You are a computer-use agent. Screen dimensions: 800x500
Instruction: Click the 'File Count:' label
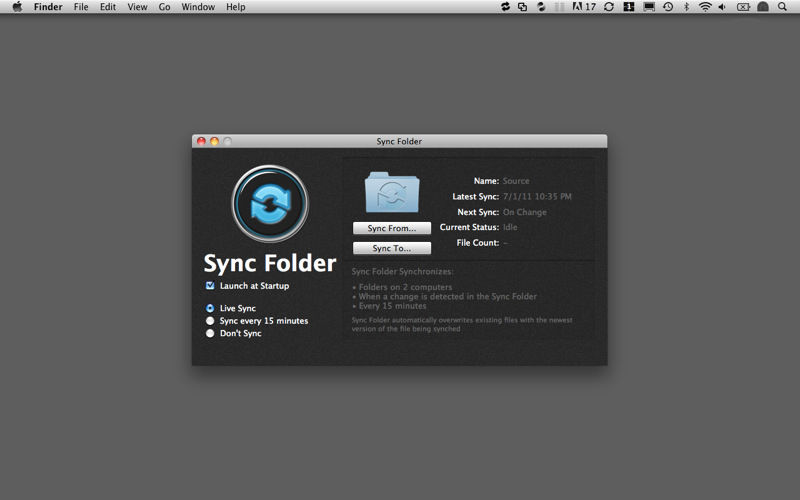pos(478,243)
